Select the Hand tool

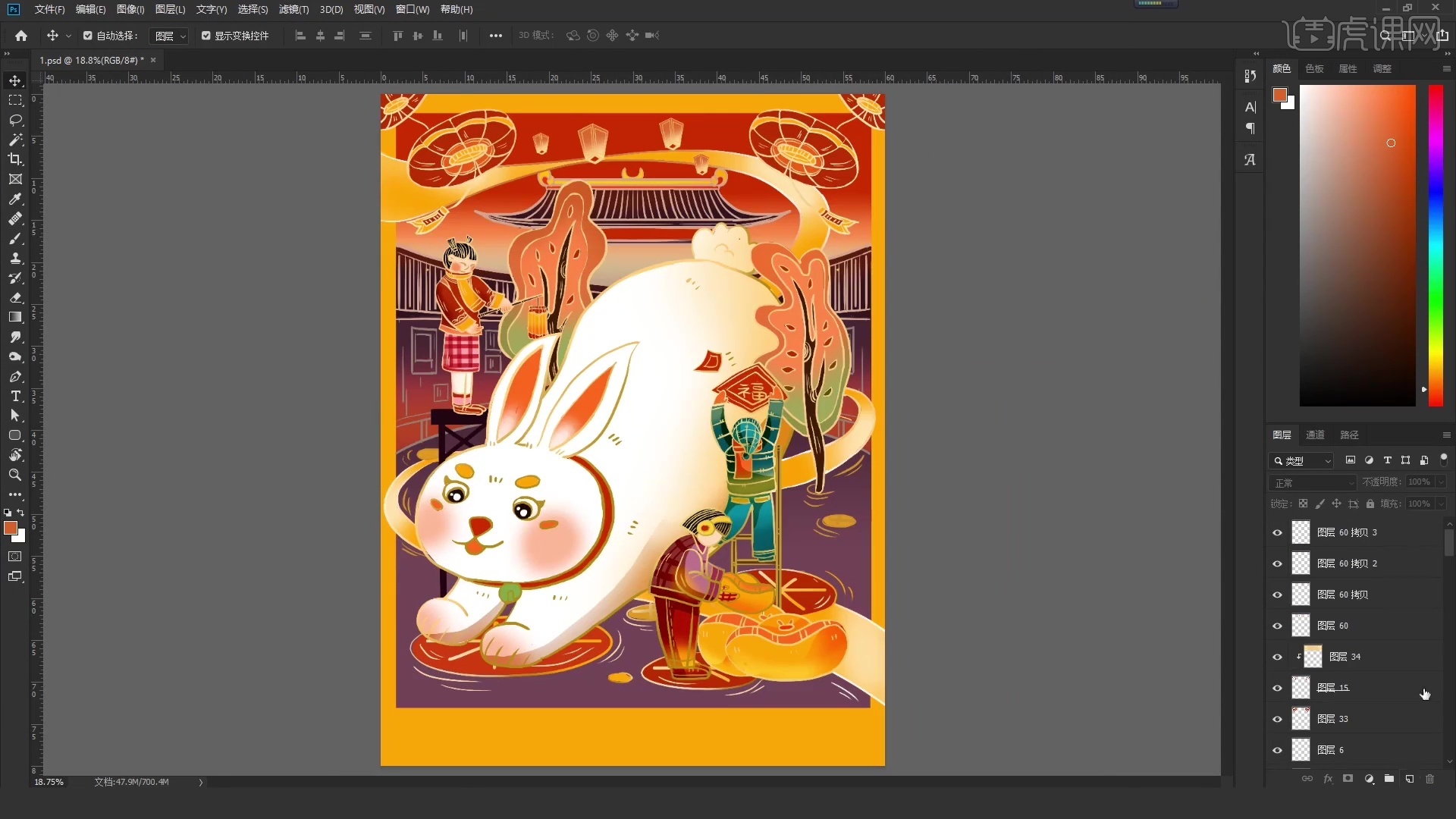[x=15, y=455]
